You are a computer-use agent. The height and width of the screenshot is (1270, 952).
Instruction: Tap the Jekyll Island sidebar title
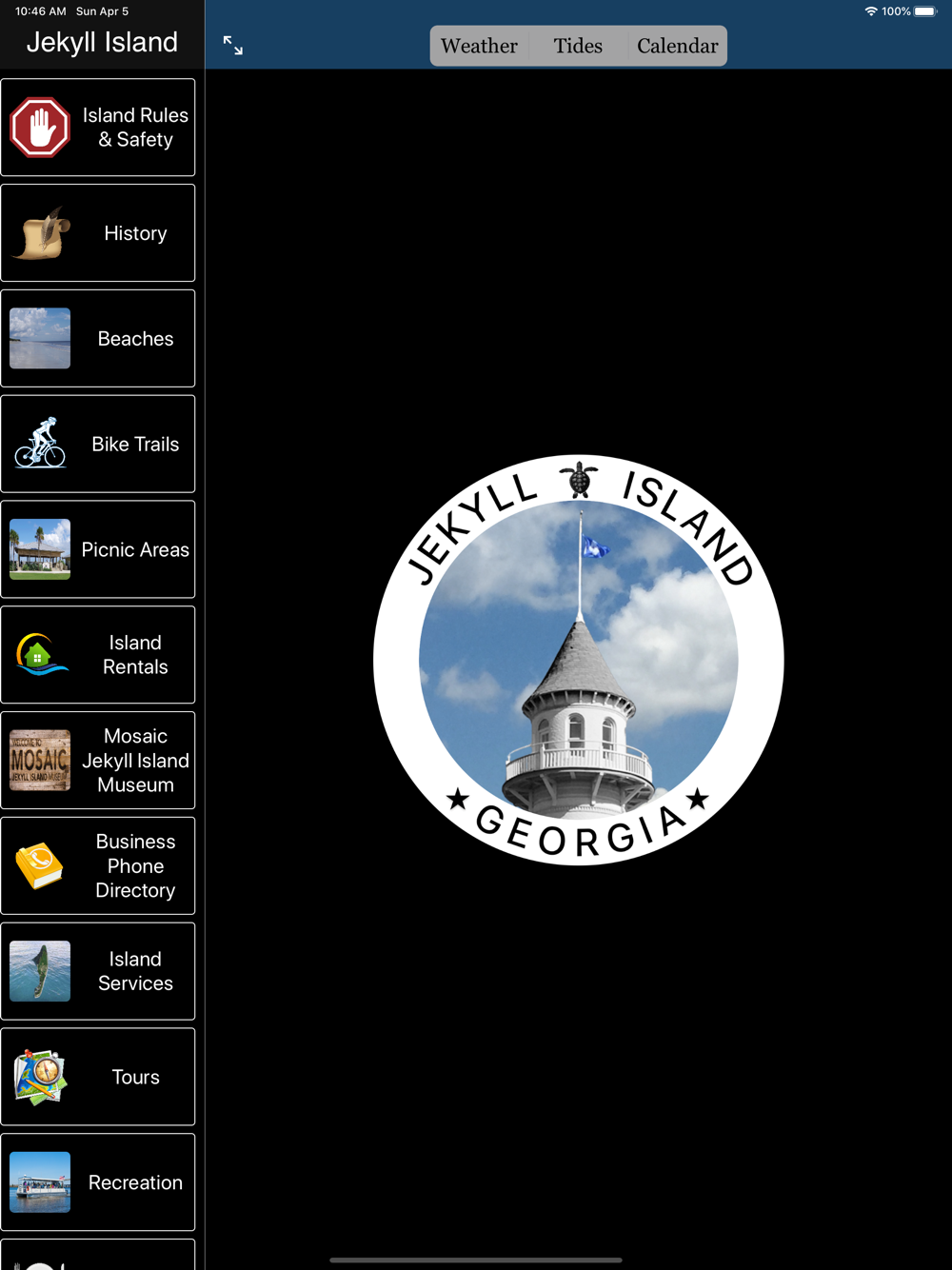tap(102, 42)
